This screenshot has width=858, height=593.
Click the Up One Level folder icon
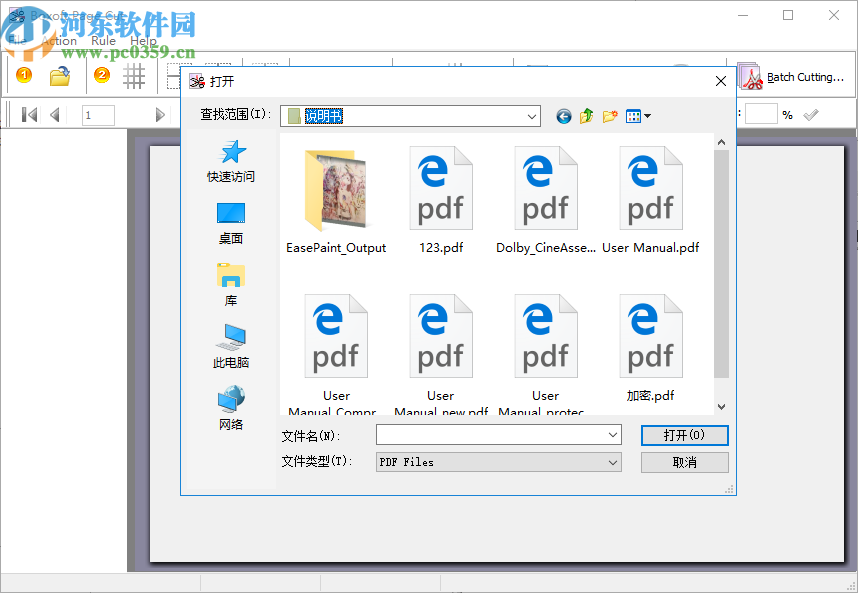[587, 116]
